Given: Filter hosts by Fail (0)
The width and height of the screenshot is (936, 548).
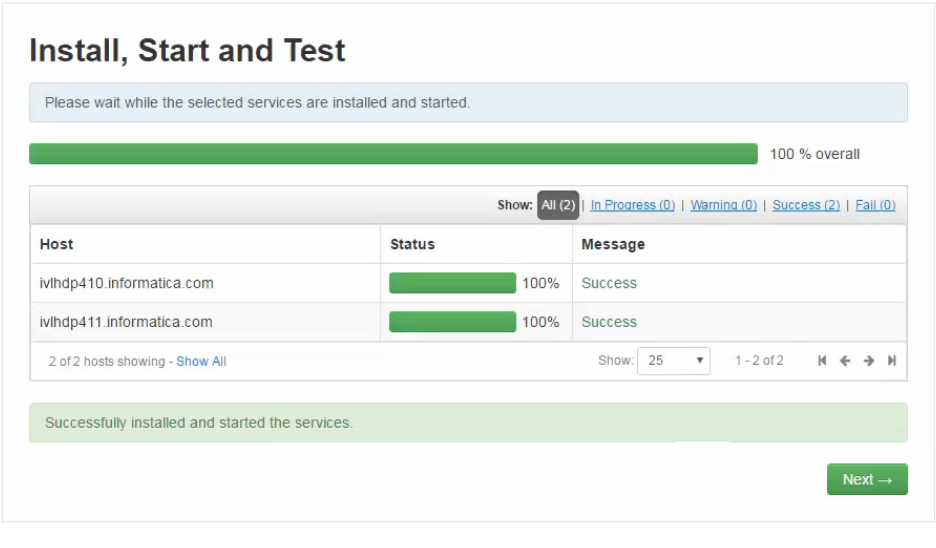Looking at the screenshot, I should [875, 205].
